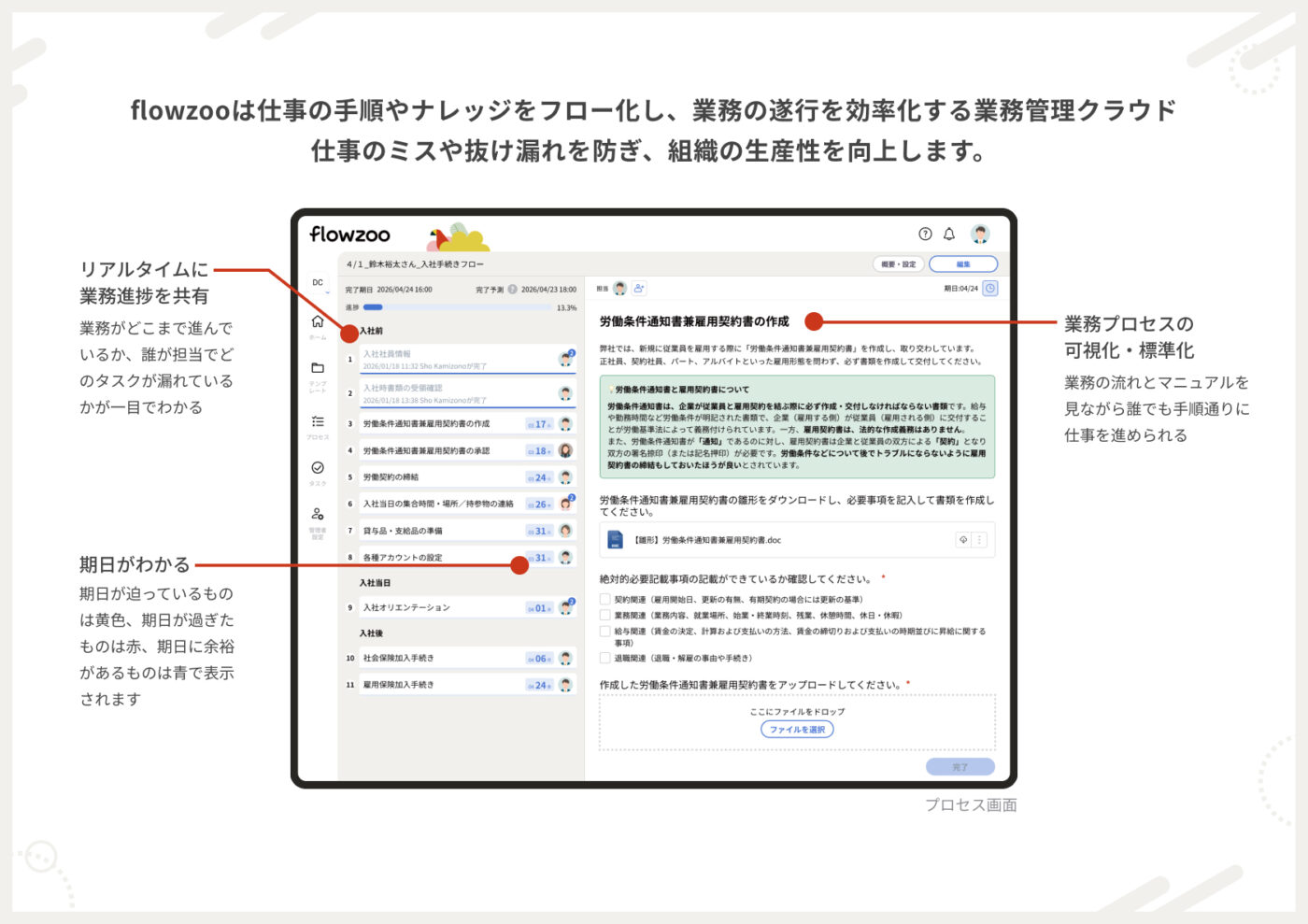The height and width of the screenshot is (924, 1308).
Task: Click avatar on 社会保険加入手続き row
Action: click(x=565, y=659)
